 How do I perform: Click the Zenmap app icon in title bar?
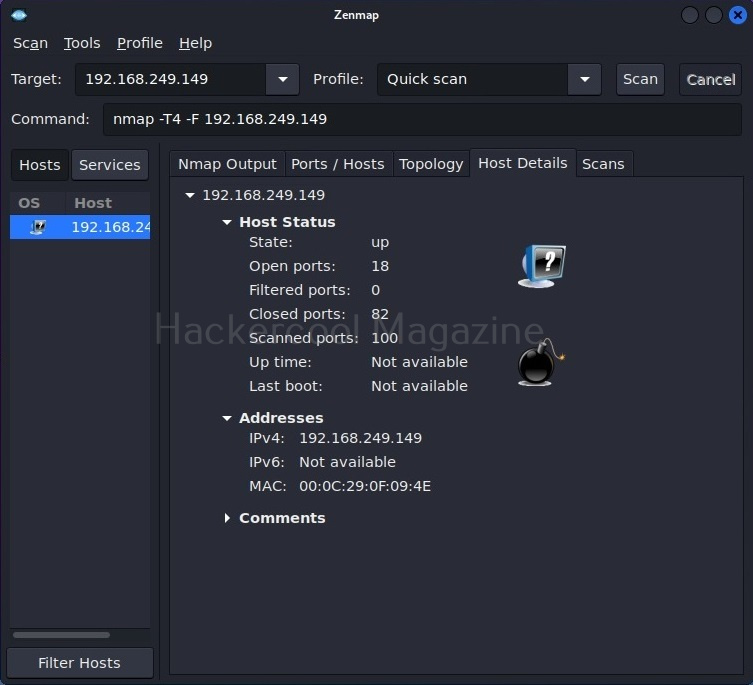19,15
